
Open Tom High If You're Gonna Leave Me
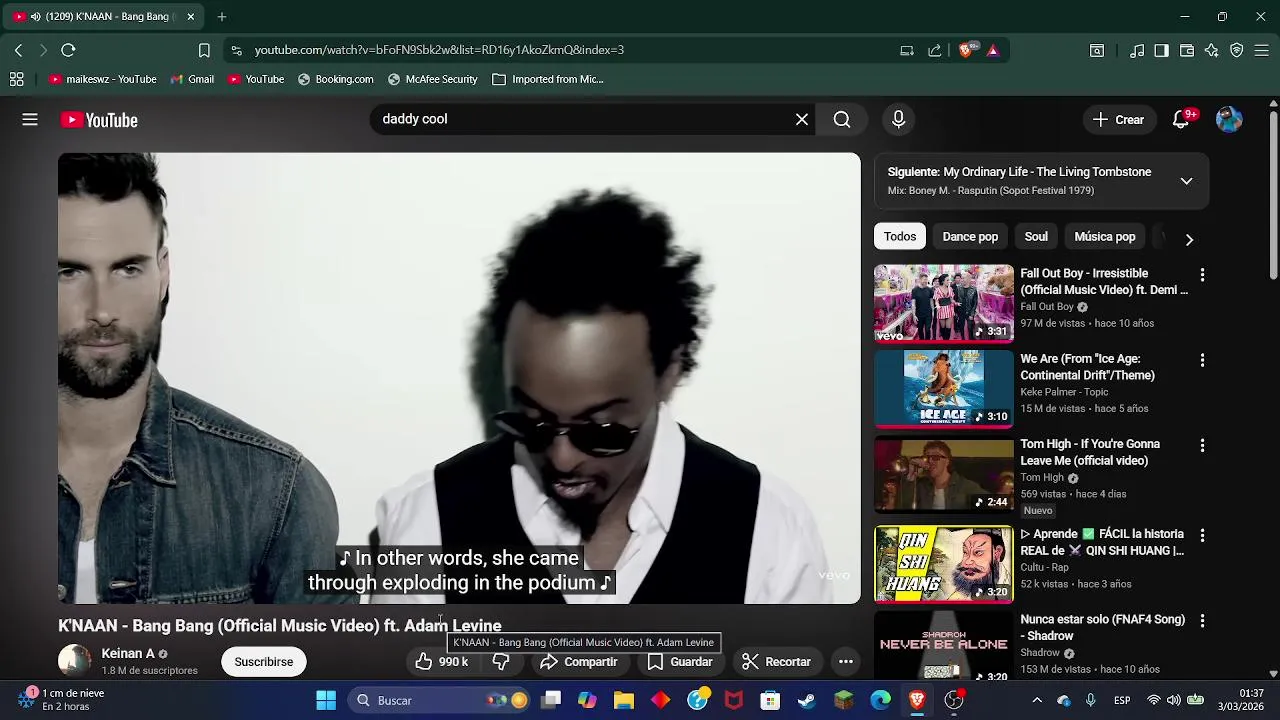(1090, 452)
